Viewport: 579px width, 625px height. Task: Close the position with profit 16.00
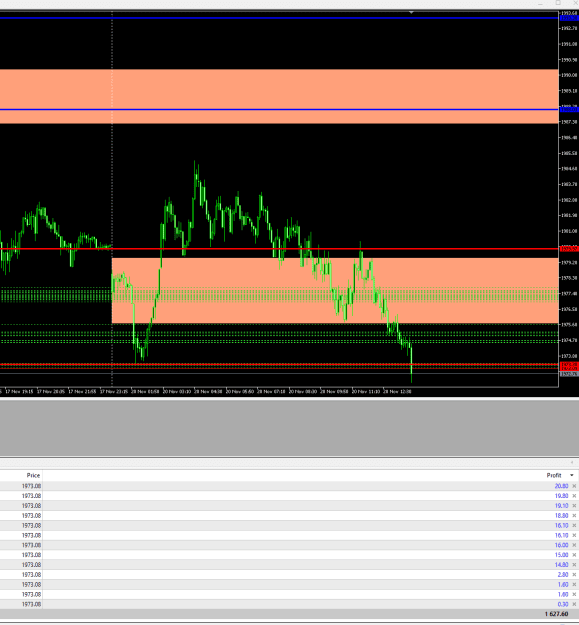click(x=574, y=545)
